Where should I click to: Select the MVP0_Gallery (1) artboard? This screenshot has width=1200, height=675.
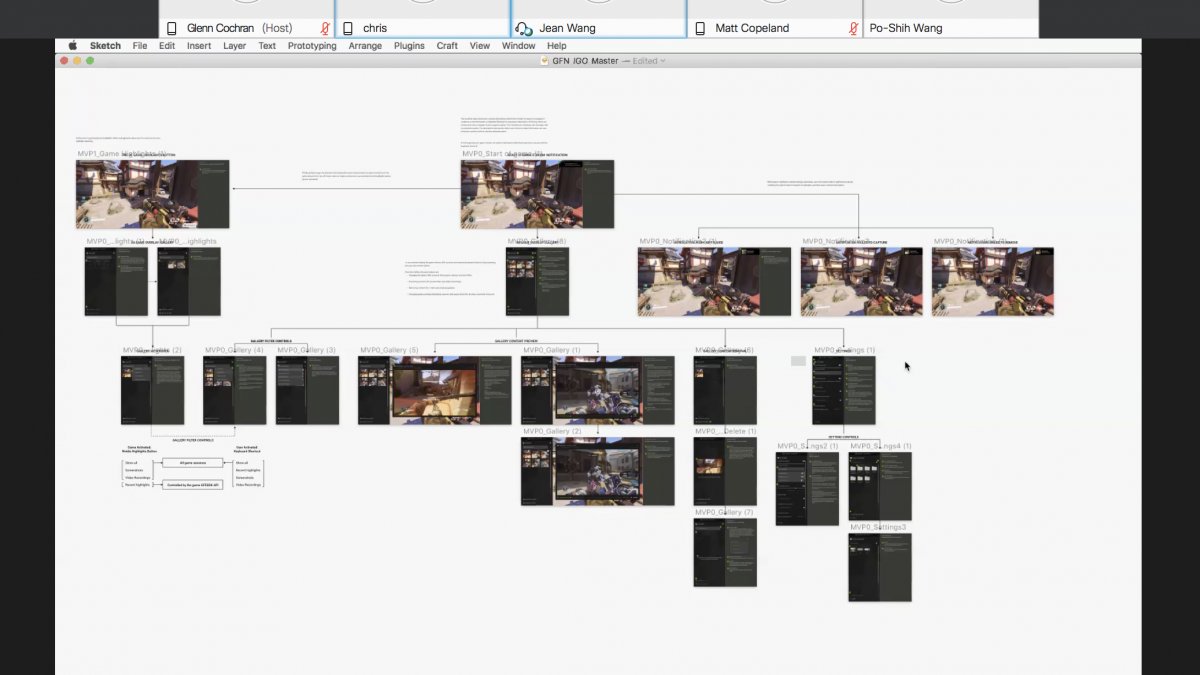click(x=598, y=390)
